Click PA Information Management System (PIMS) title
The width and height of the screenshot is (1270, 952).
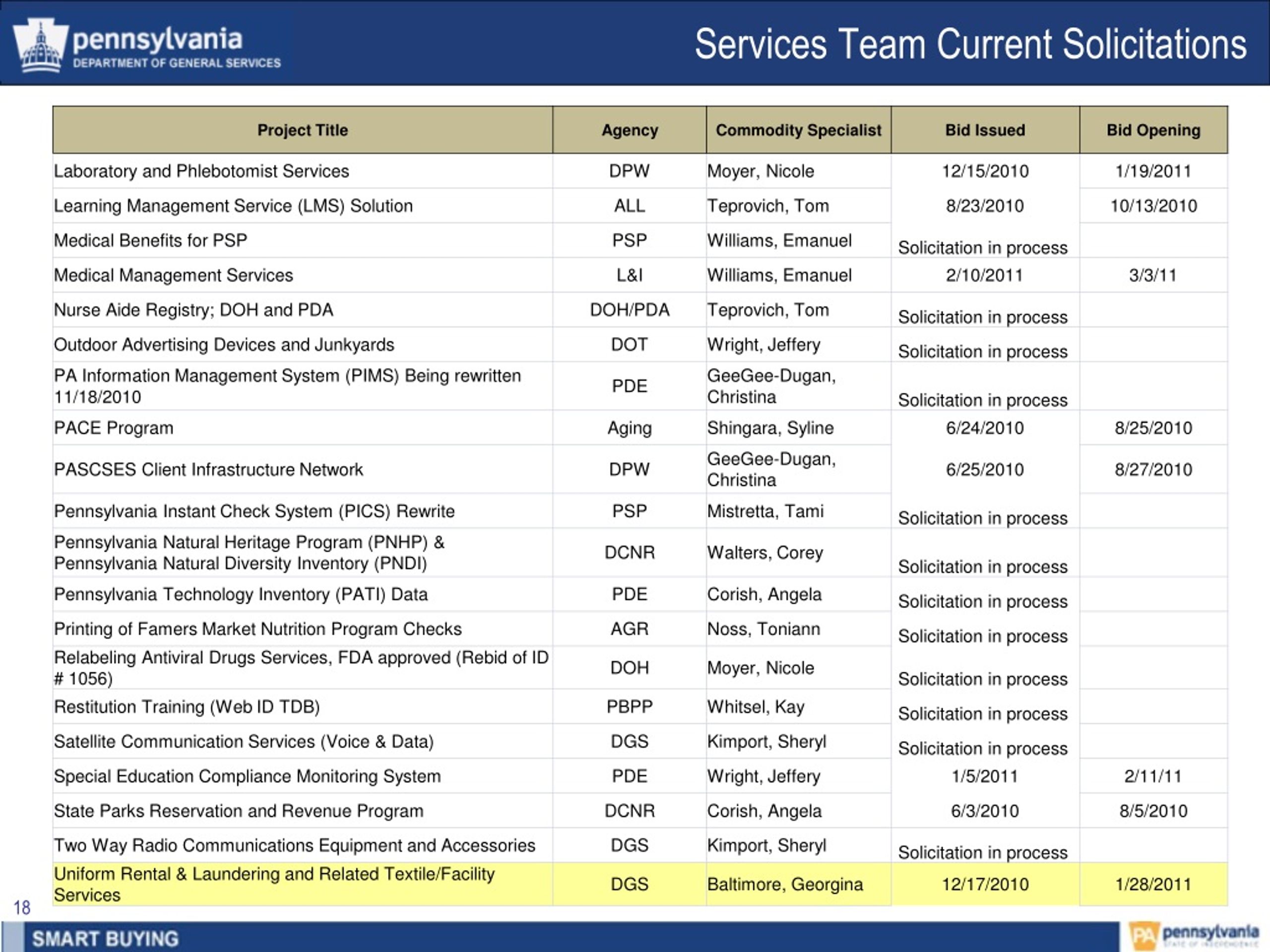point(288,386)
